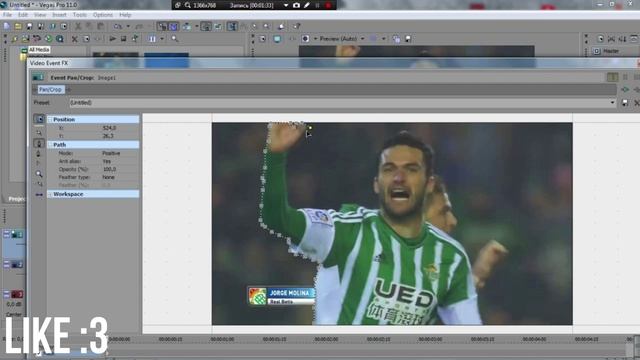Screen dimensions: 640x360
Task: Change the path Mode value Positive
Action: click(111, 153)
